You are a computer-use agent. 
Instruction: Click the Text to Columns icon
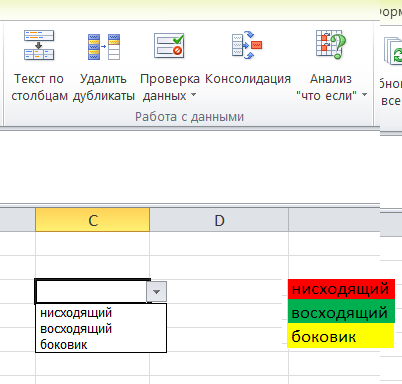[x=39, y=45]
